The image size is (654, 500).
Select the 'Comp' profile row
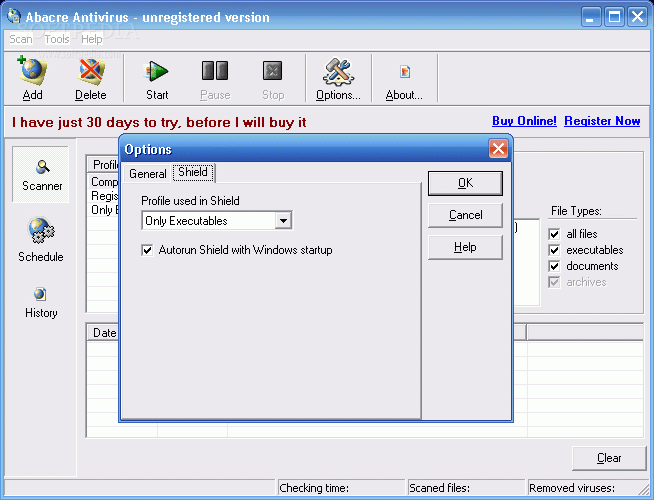tap(104, 182)
